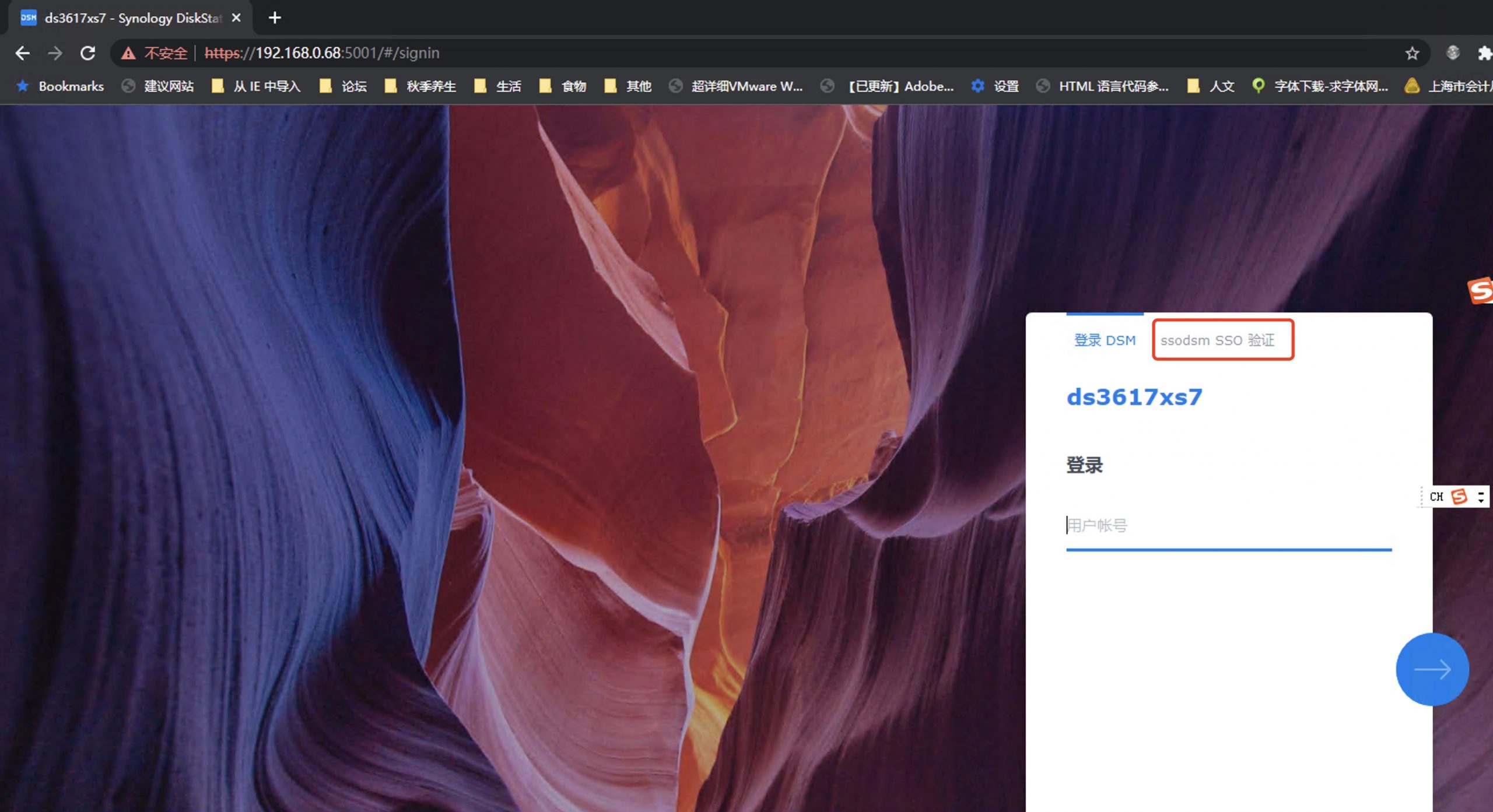Open the 字体下载-求字体网... bookmark
The image size is (1493, 812).
click(x=1320, y=86)
